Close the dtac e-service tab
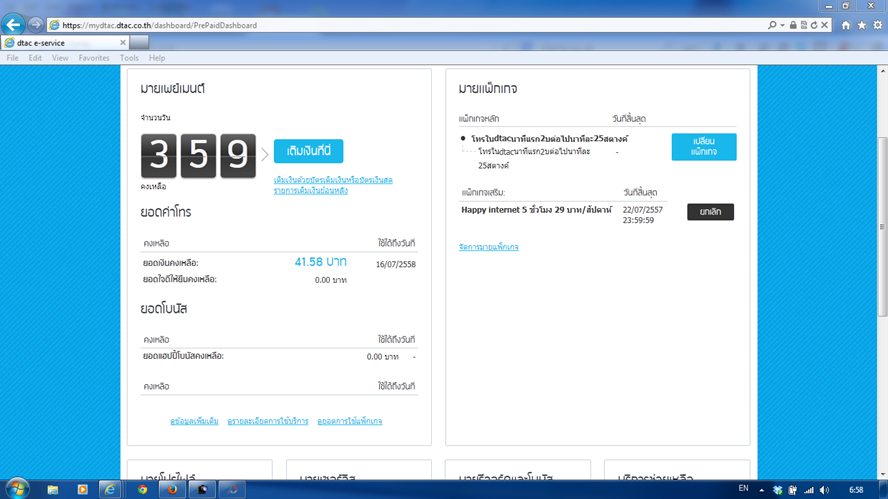This screenshot has width=888, height=499. pyautogui.click(x=123, y=42)
